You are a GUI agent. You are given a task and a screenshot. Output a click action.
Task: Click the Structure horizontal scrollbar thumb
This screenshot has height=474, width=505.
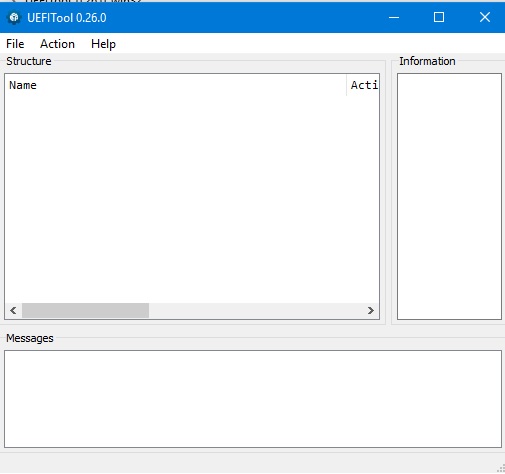pyautogui.click(x=85, y=310)
